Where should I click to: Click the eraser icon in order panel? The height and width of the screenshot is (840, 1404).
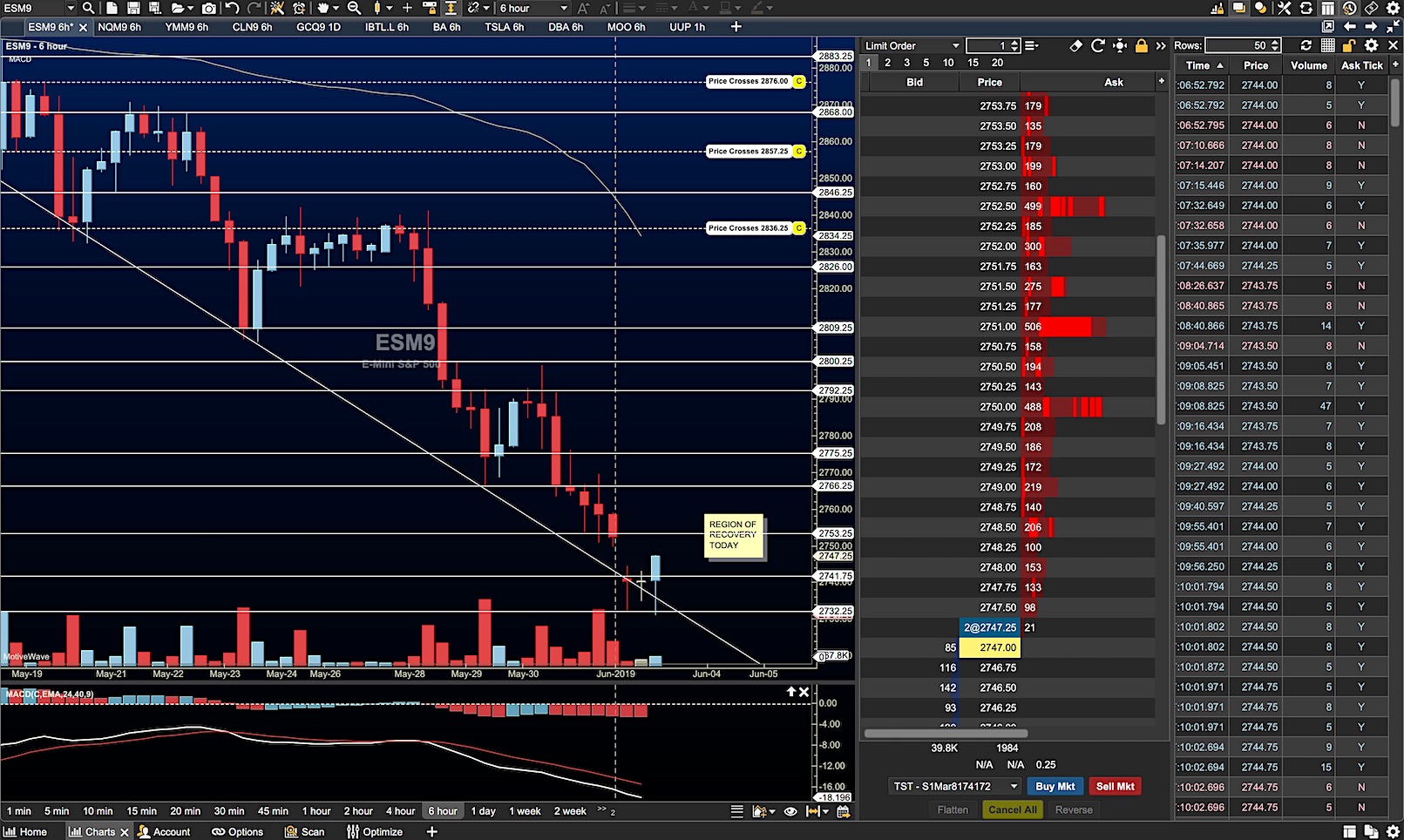[1075, 45]
